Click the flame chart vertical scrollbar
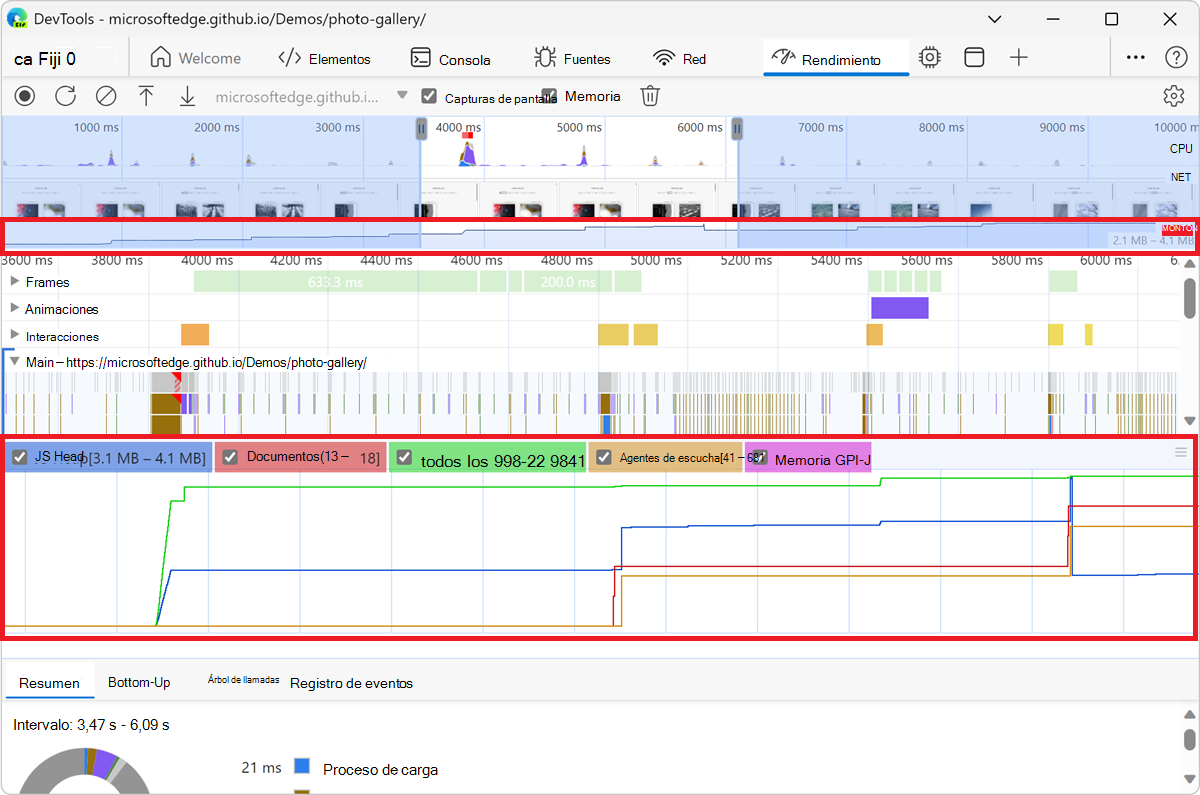Image resolution: width=1200 pixels, height=795 pixels. click(1190, 298)
